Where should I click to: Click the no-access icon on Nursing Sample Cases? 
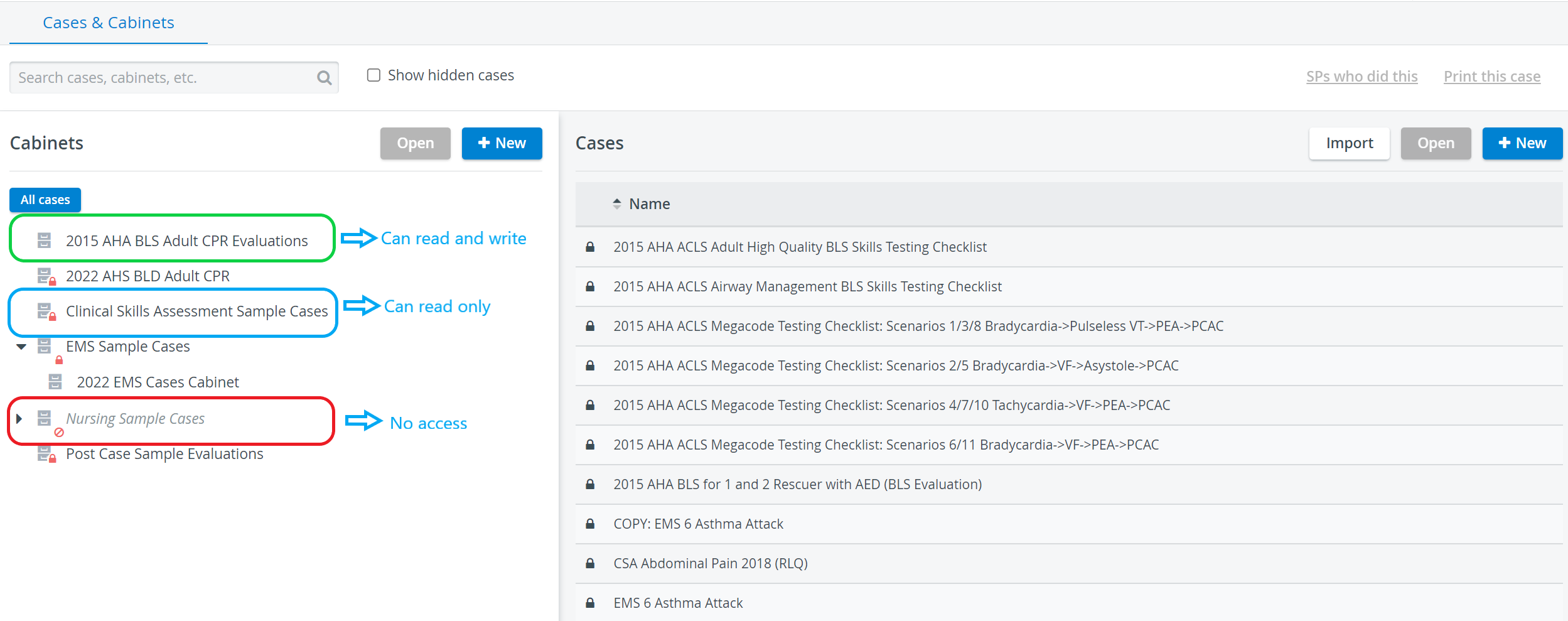click(x=59, y=432)
